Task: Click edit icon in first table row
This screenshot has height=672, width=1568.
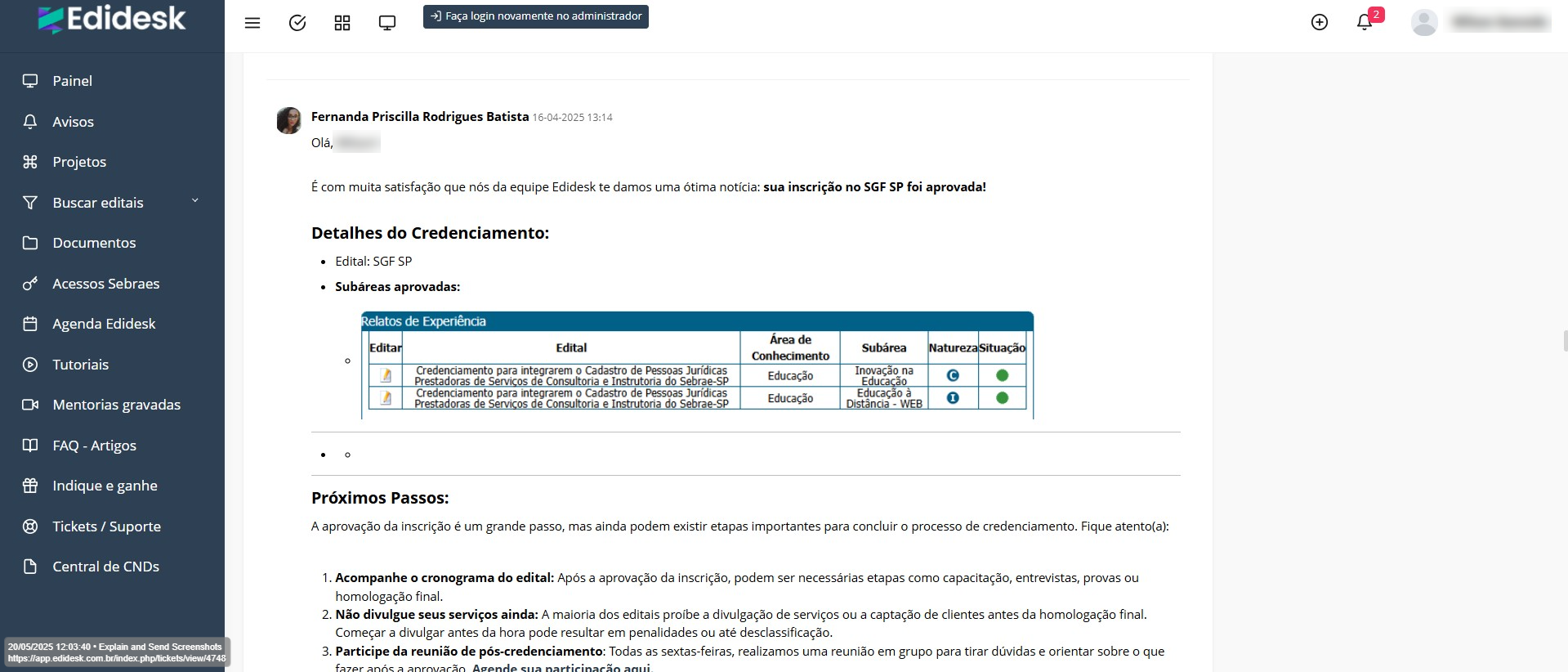Action: (386, 375)
